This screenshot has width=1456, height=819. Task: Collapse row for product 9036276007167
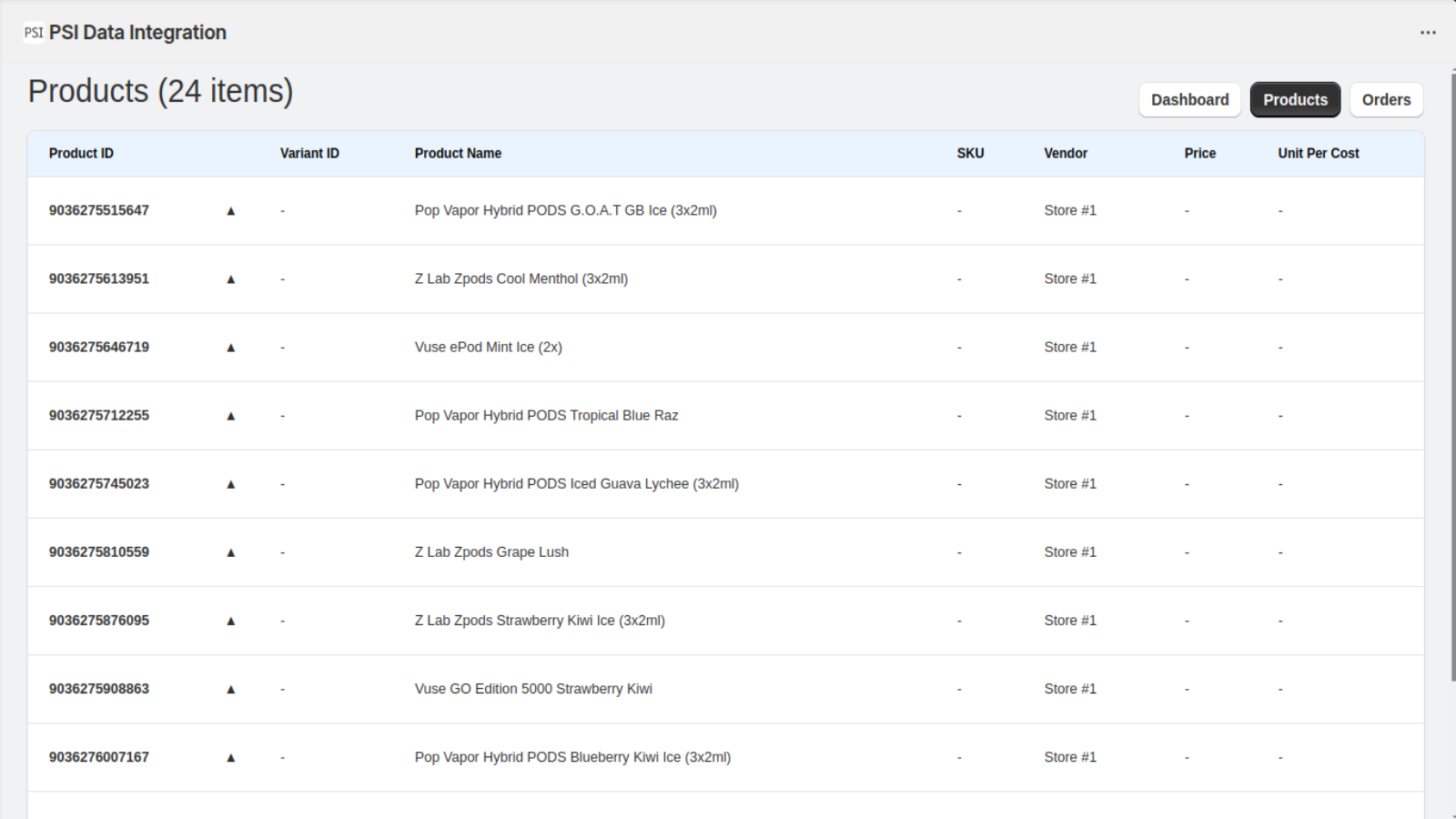[230, 757]
